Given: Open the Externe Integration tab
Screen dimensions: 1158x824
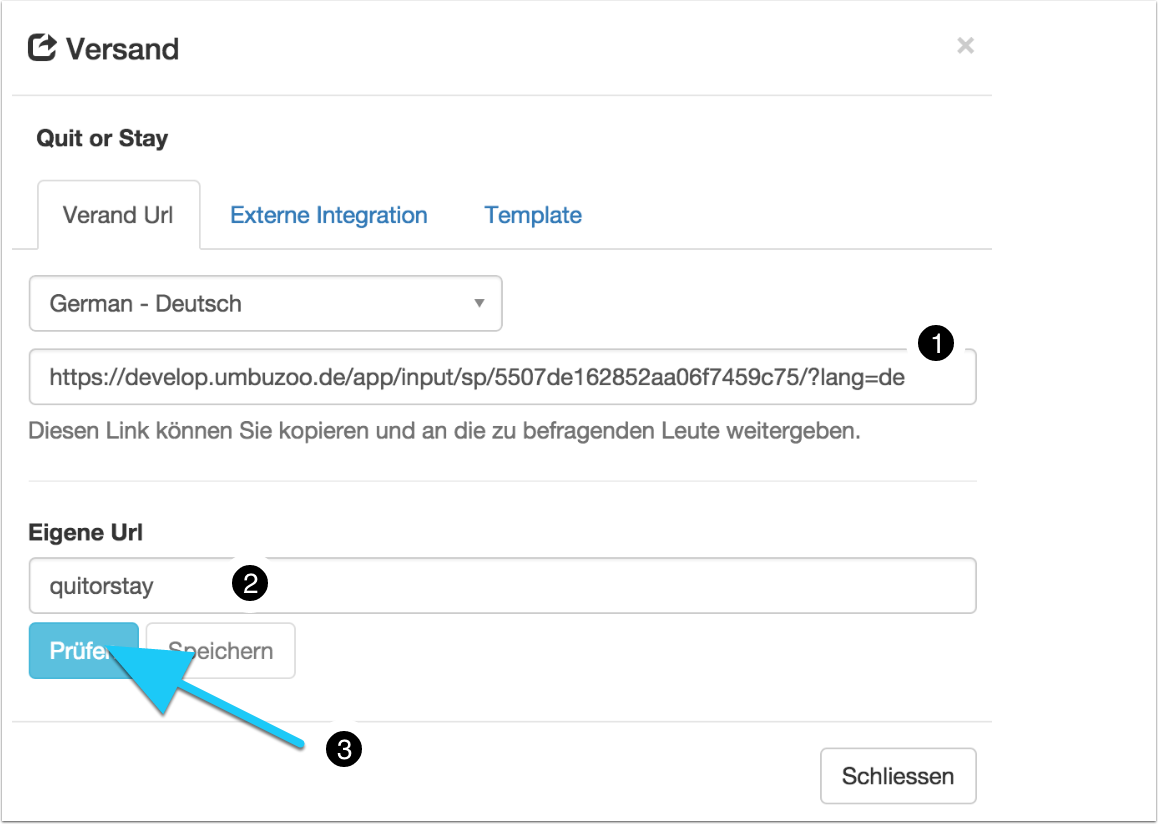Looking at the screenshot, I should coord(328,215).
